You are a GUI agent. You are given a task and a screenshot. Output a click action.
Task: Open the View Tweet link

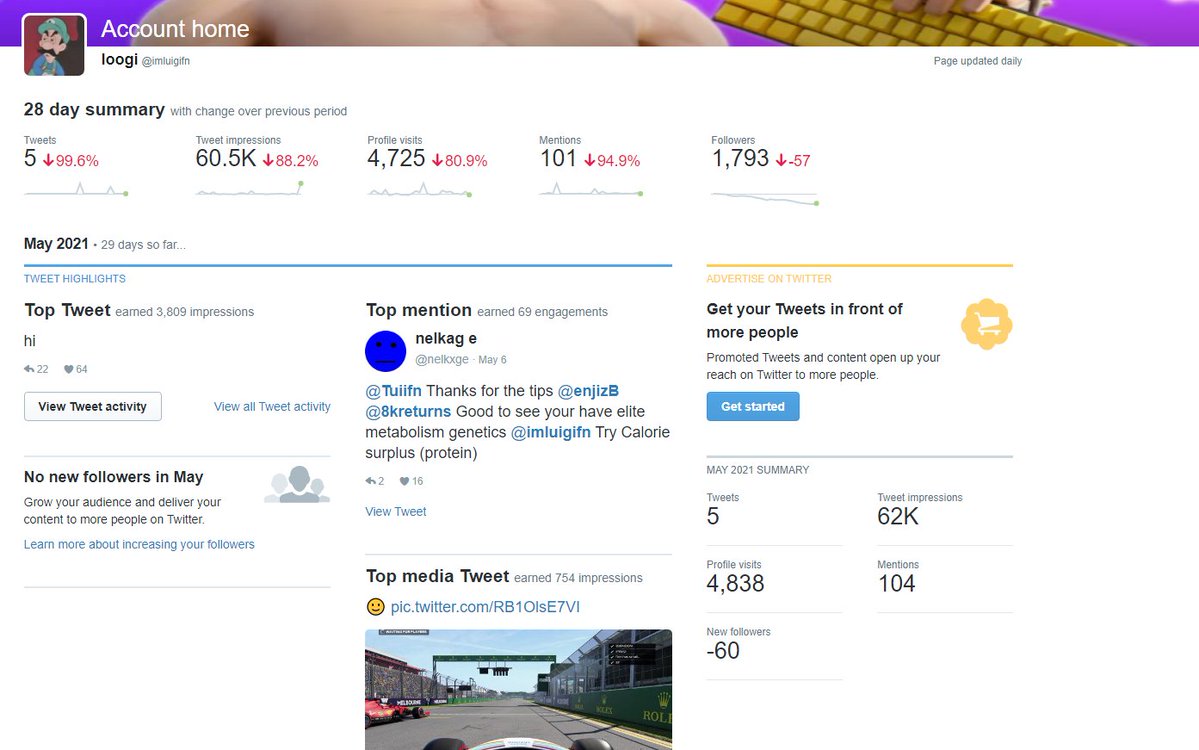tap(395, 511)
